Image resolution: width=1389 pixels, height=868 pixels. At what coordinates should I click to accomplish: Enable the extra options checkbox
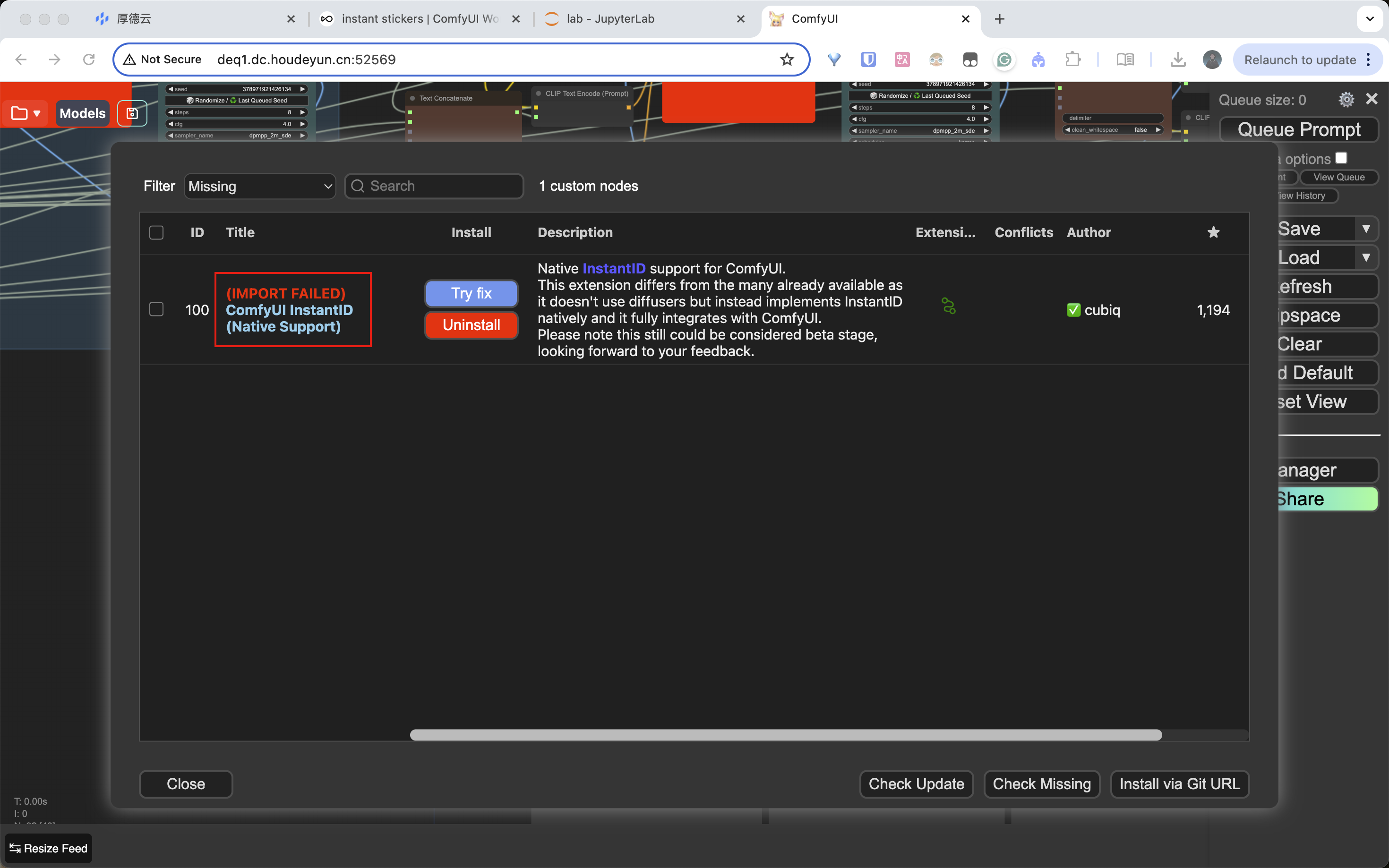1341,158
